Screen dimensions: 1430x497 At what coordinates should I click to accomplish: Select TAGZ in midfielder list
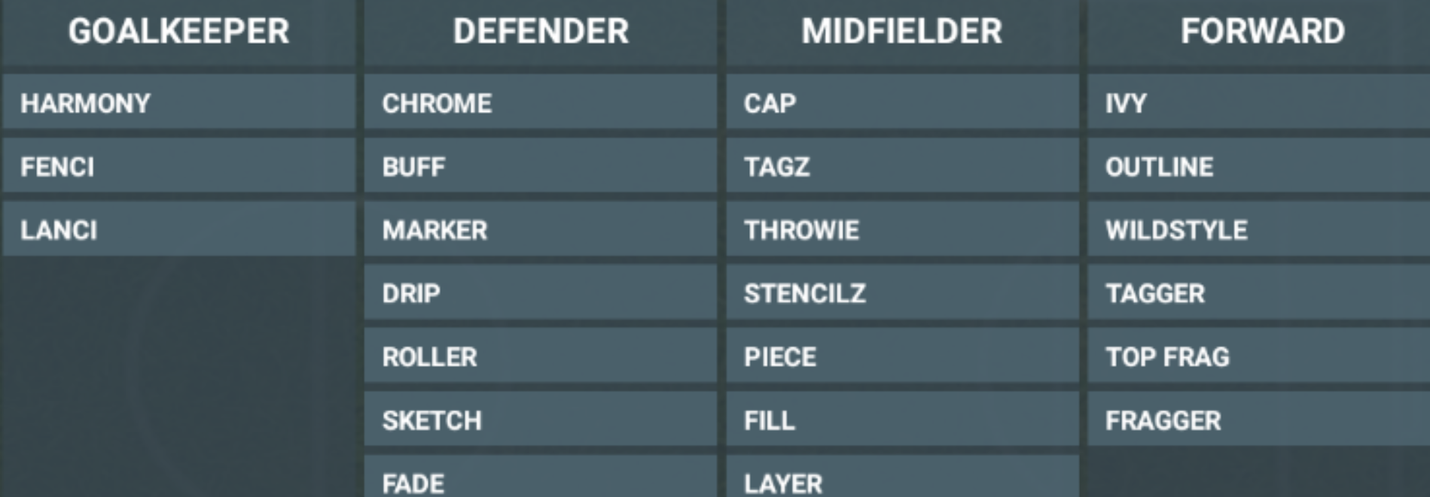pos(903,166)
